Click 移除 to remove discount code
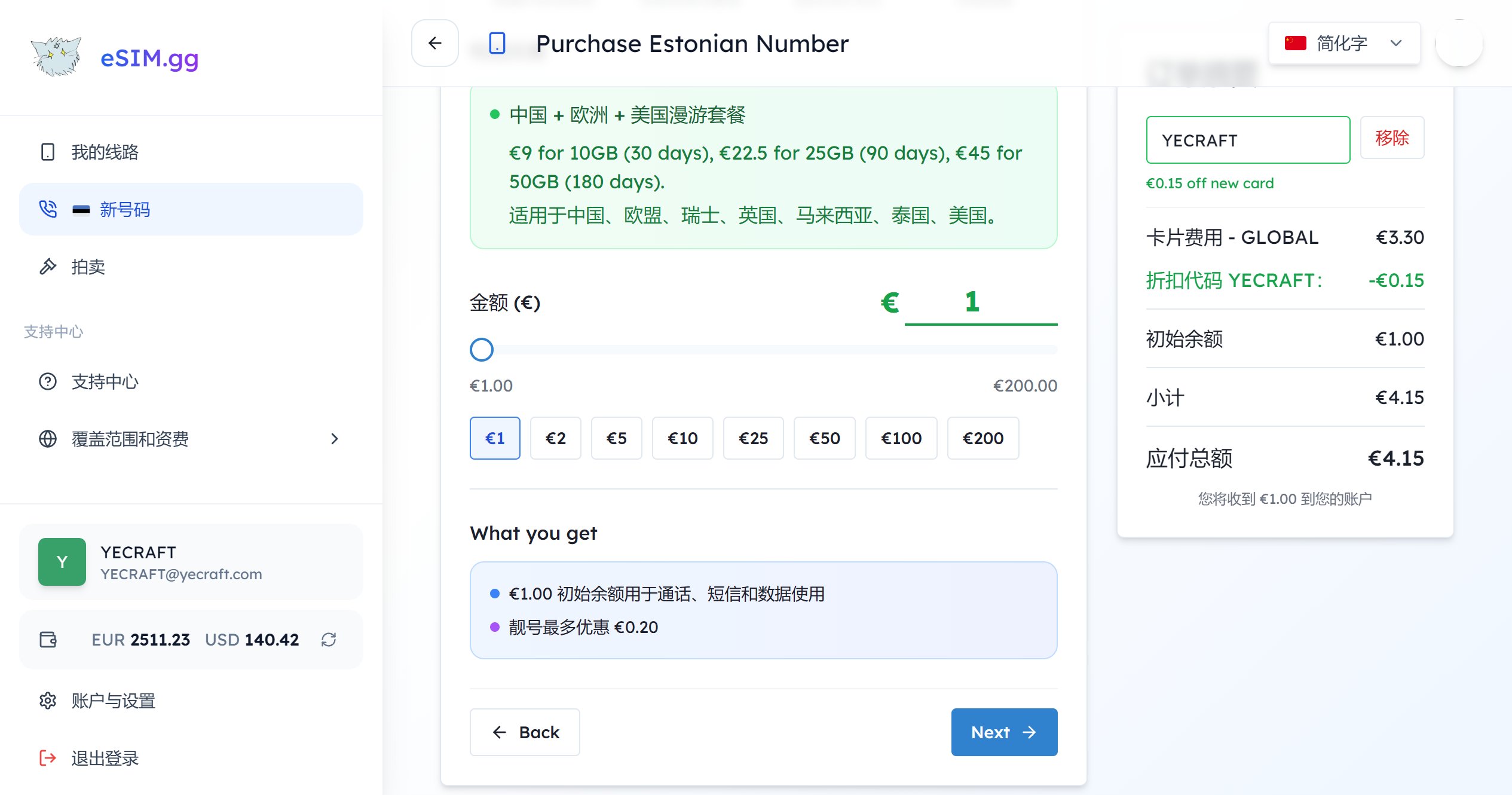Viewport: 1512px width, 795px height. click(1392, 138)
